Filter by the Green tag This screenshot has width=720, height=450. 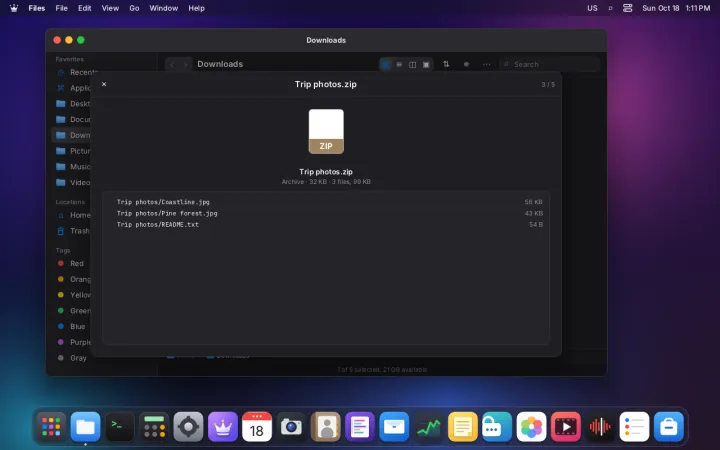click(73, 311)
